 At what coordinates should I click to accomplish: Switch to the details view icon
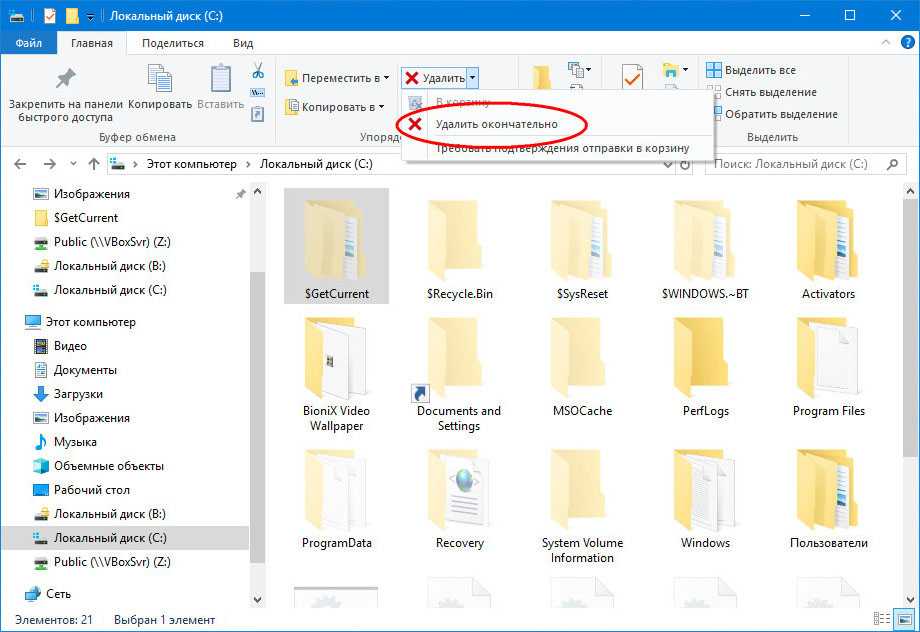pyautogui.click(x=881, y=619)
